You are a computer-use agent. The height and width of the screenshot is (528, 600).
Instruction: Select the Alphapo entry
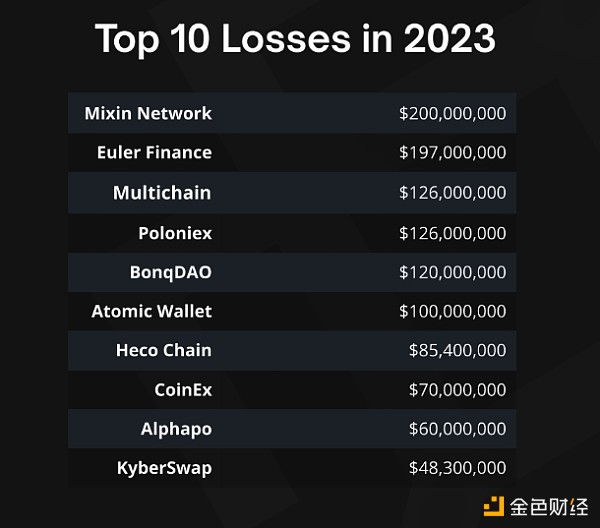click(x=176, y=429)
